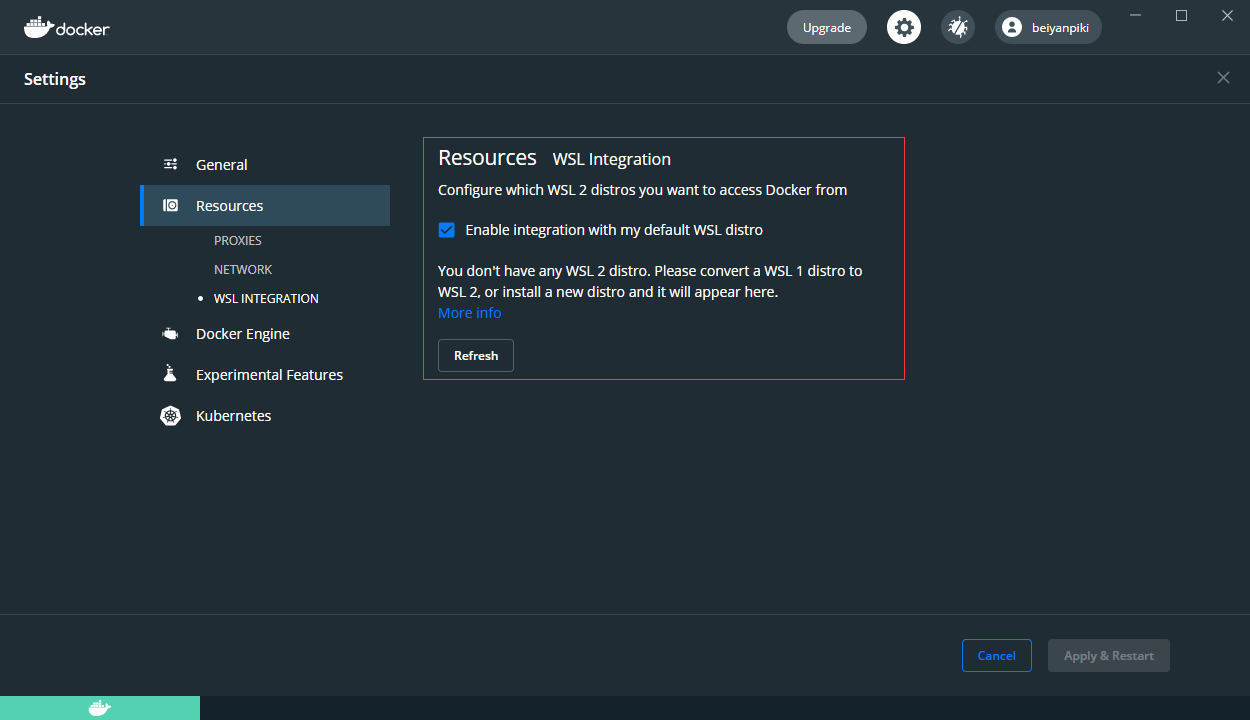Open troubleshoot via the bug icon

(958, 27)
